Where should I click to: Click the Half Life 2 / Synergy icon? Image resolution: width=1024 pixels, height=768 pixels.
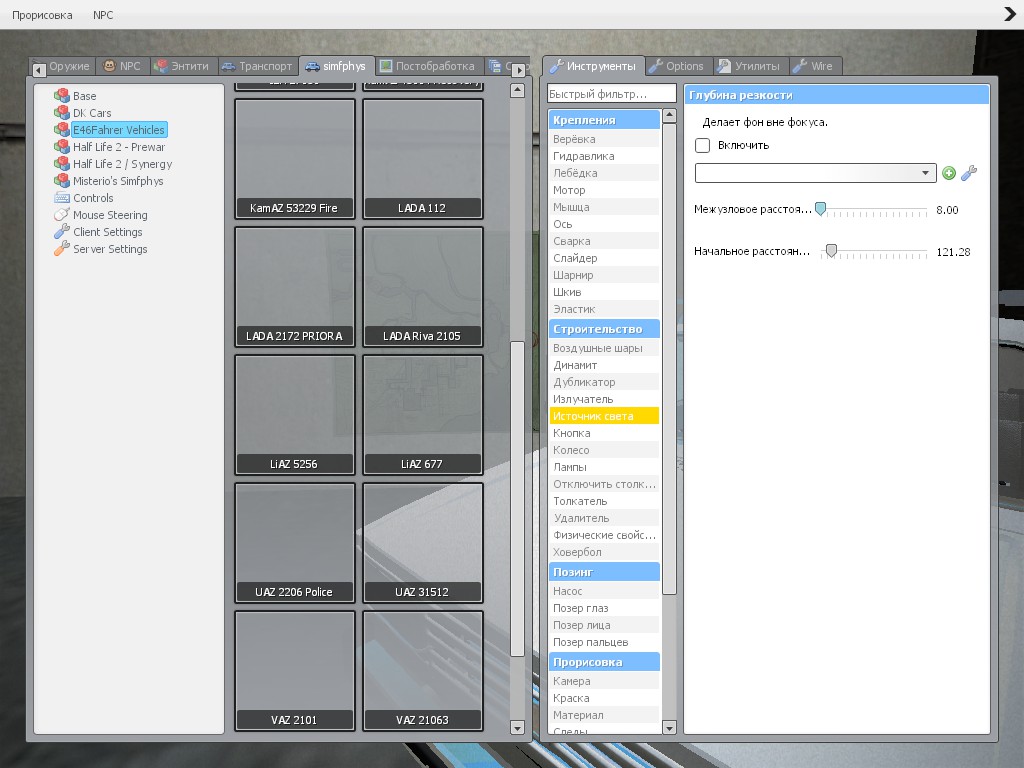pos(62,164)
